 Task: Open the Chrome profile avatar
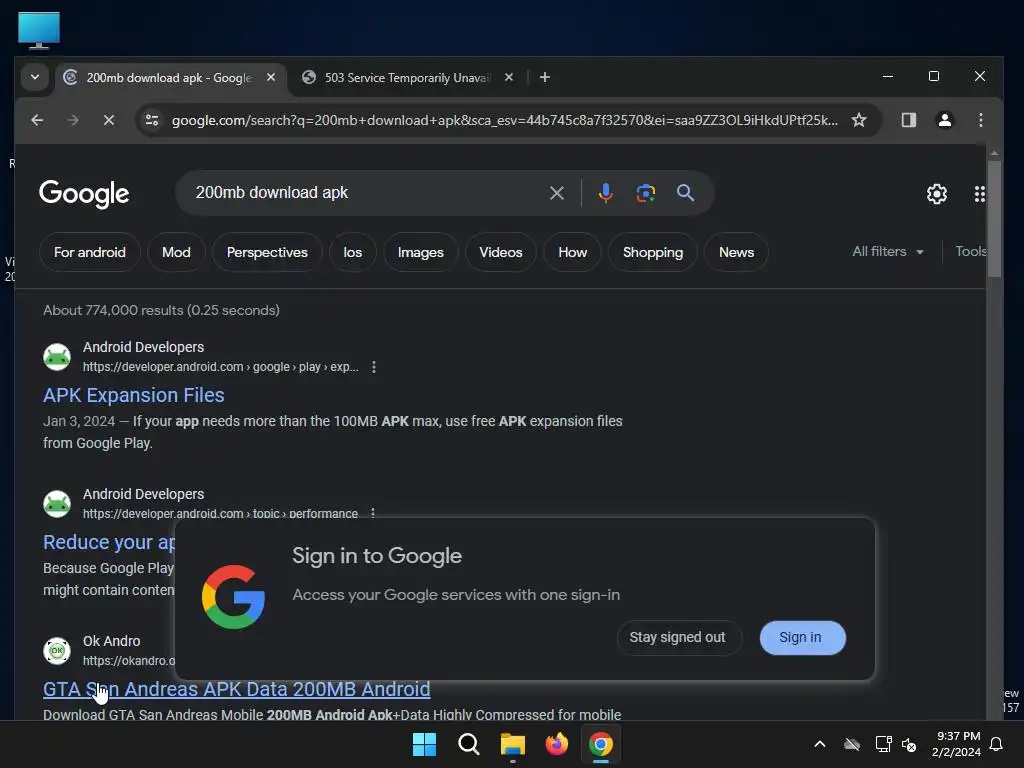[x=944, y=120]
